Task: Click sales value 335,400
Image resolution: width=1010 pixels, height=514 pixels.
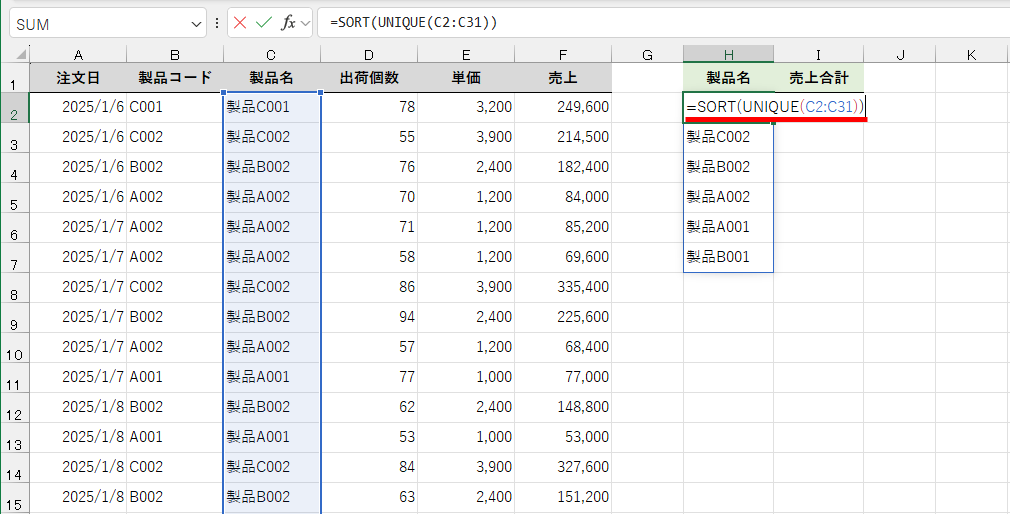Action: [x=563, y=287]
